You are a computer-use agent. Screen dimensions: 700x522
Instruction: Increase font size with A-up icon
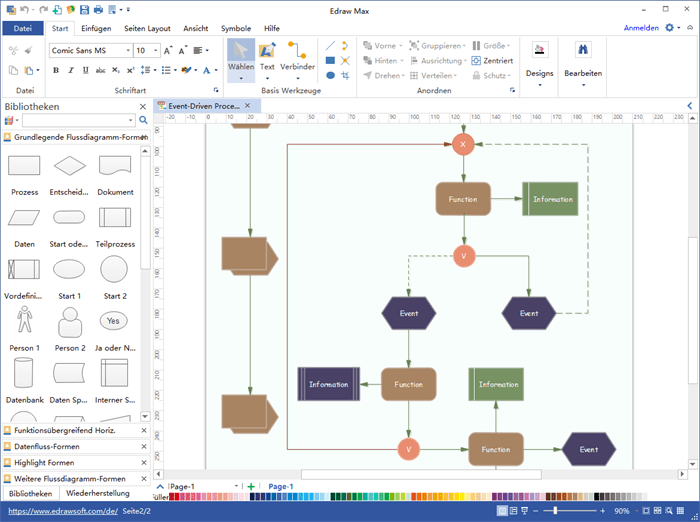tap(168, 50)
